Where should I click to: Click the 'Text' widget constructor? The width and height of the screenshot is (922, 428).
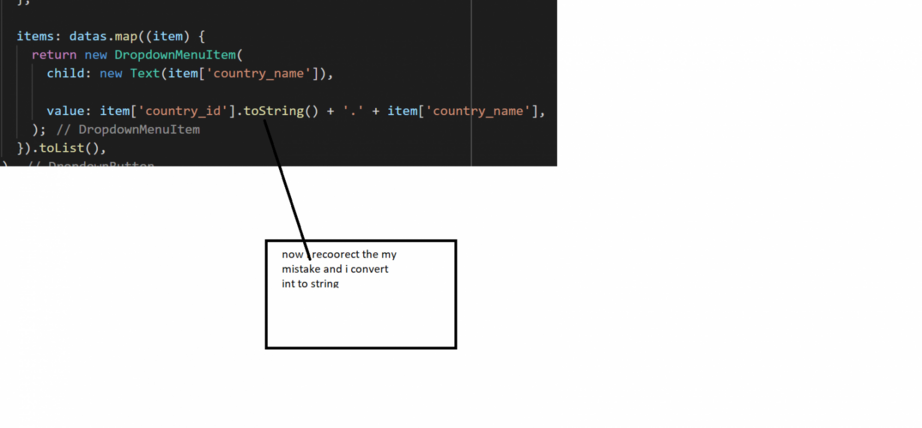(145, 74)
